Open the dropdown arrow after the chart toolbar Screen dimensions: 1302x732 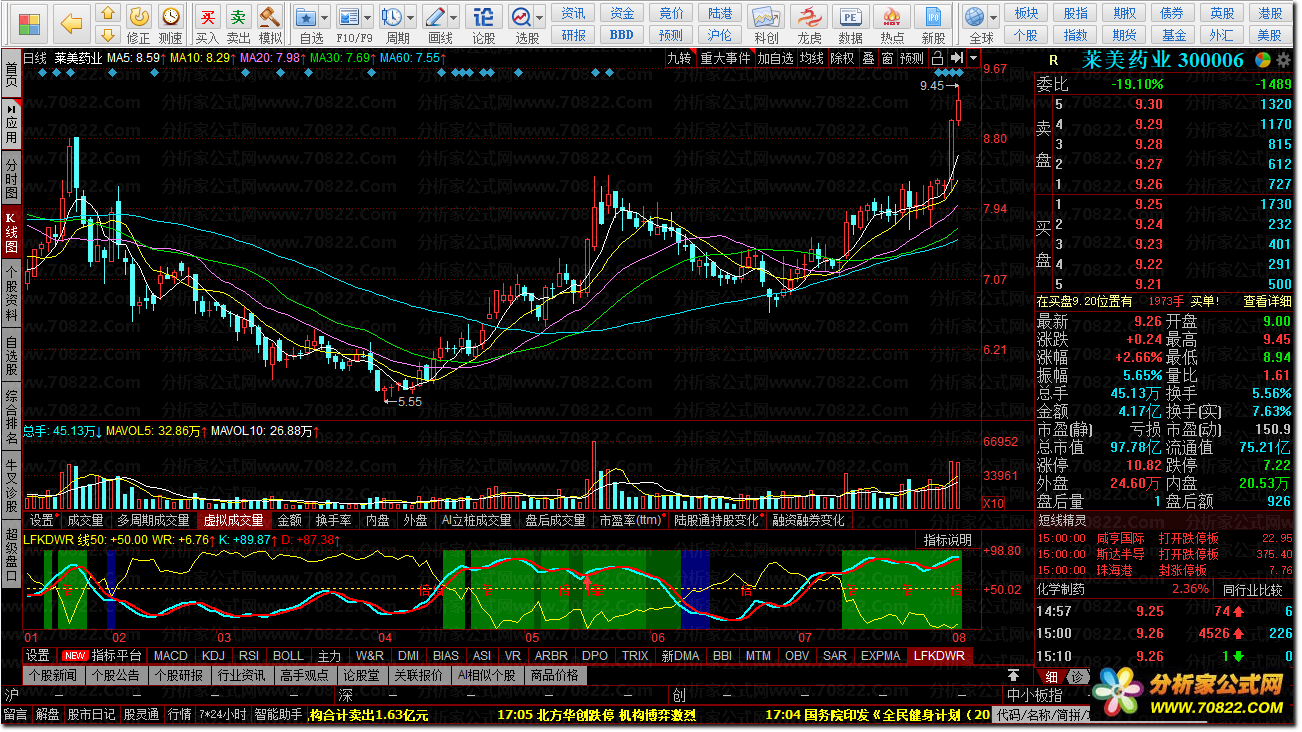pyautogui.click(x=975, y=58)
